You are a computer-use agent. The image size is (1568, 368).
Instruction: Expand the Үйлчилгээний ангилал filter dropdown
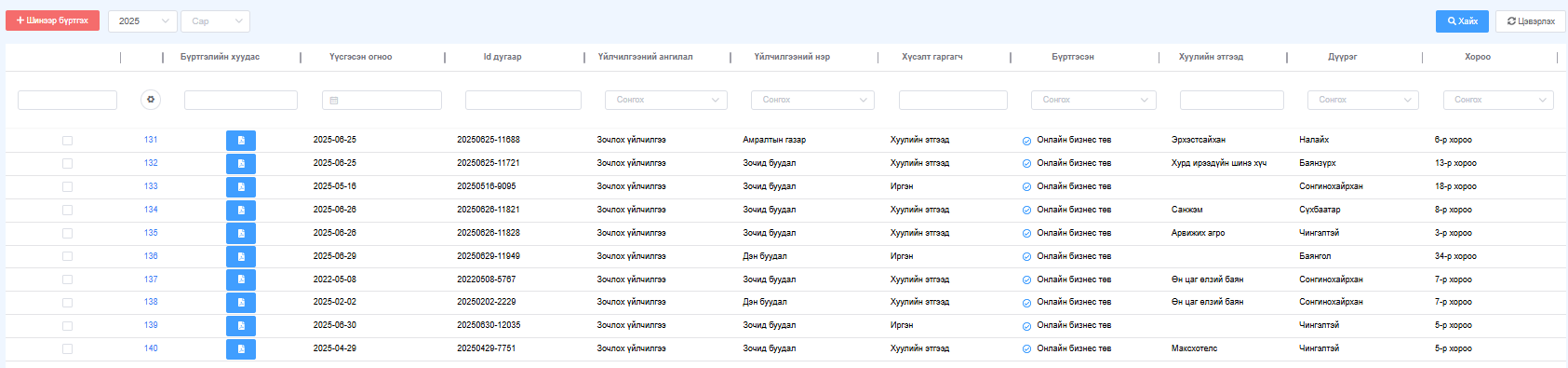point(666,100)
